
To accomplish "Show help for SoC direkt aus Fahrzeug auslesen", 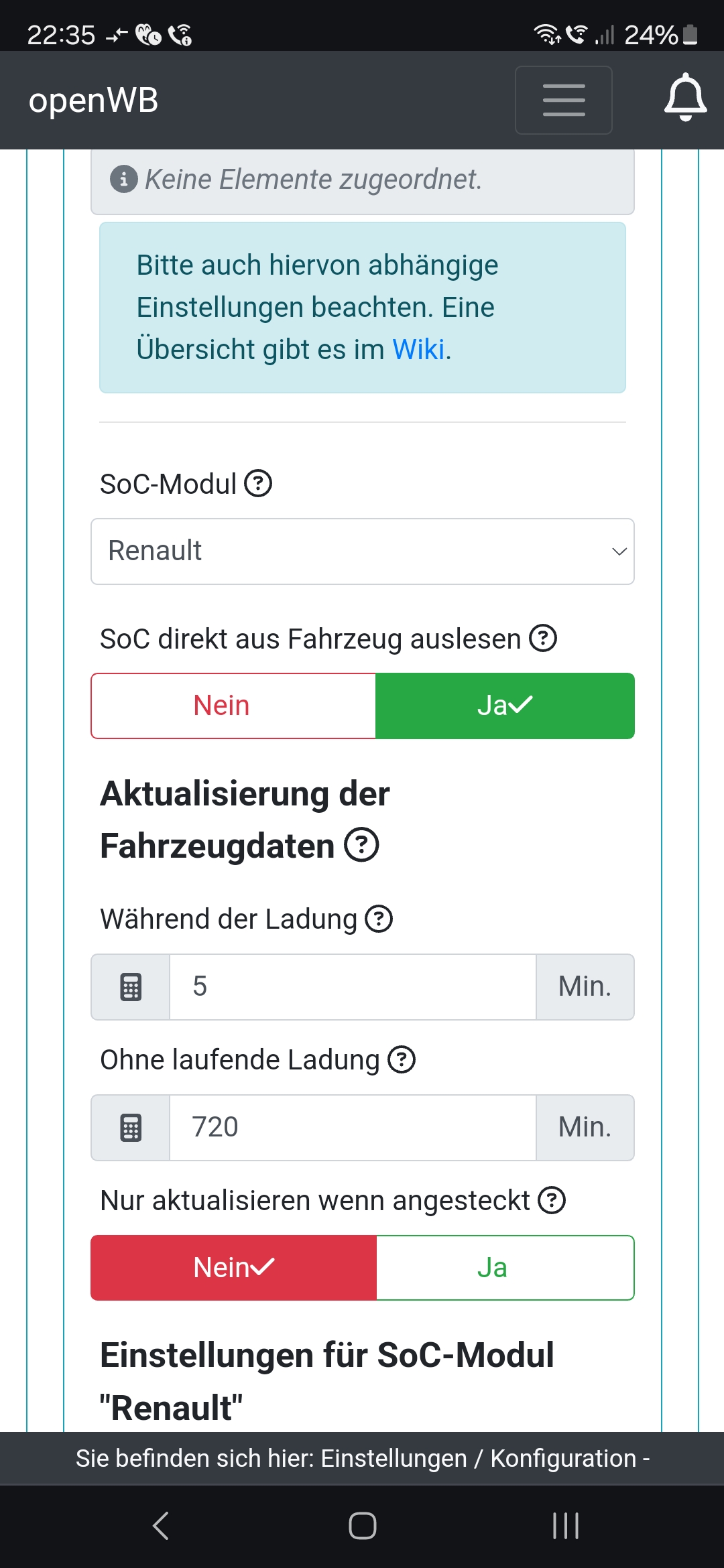I will (x=543, y=638).
